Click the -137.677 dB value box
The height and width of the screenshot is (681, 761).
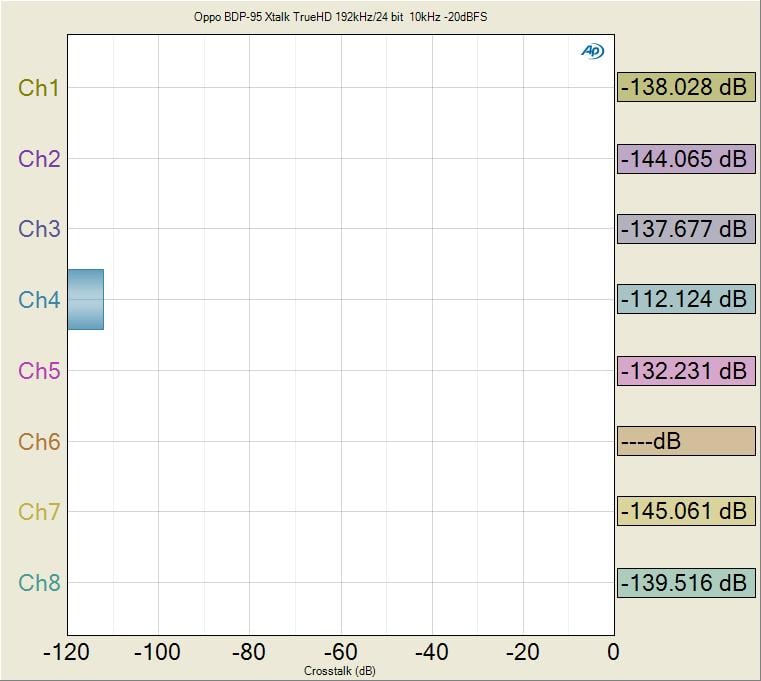coord(685,229)
